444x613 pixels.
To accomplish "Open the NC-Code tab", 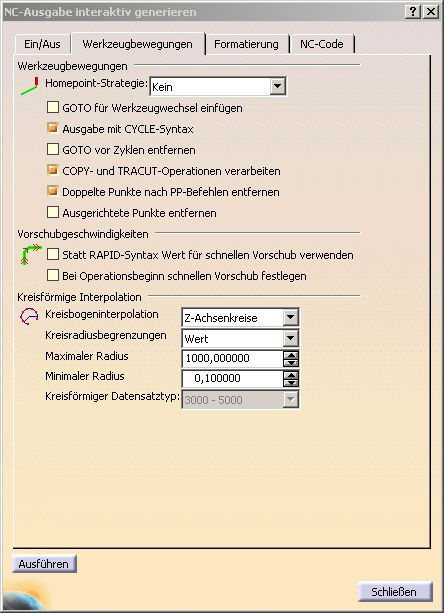I will tap(322, 44).
